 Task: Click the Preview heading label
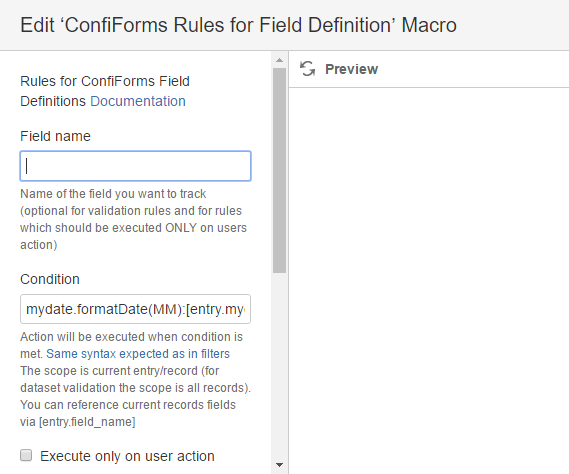click(x=351, y=69)
